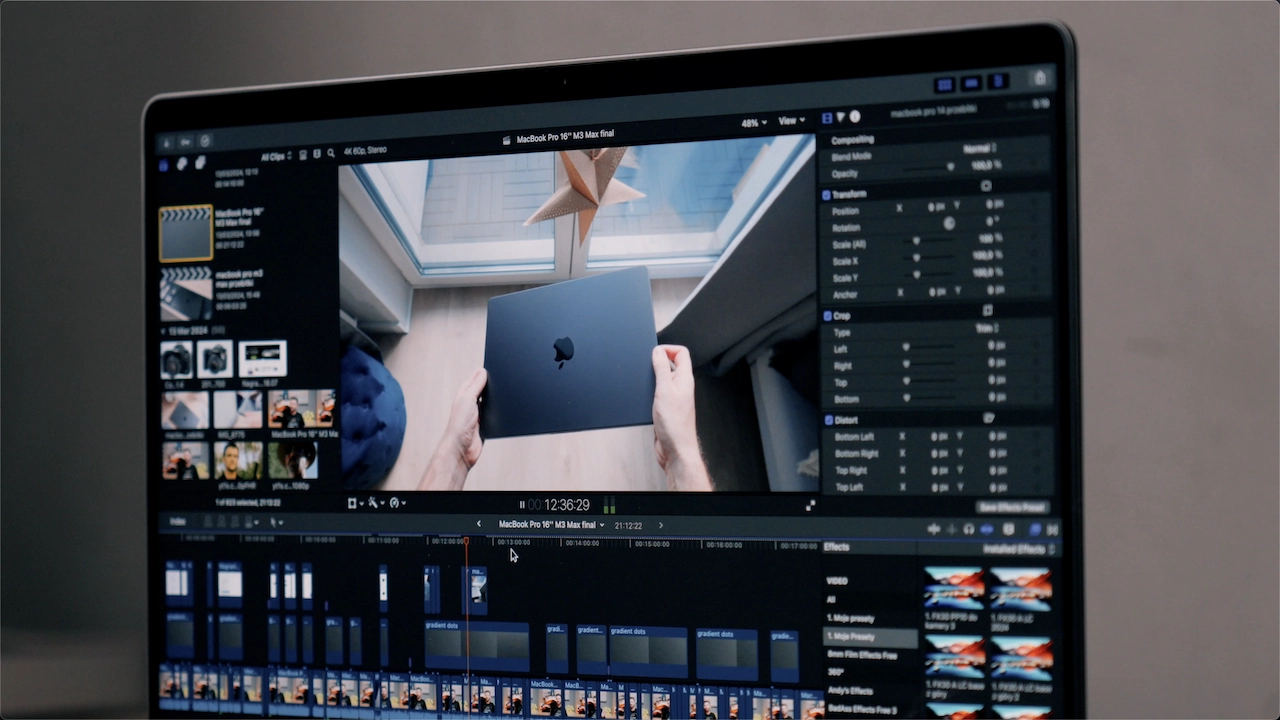Enter full screen viewer arrows icon

[810, 506]
